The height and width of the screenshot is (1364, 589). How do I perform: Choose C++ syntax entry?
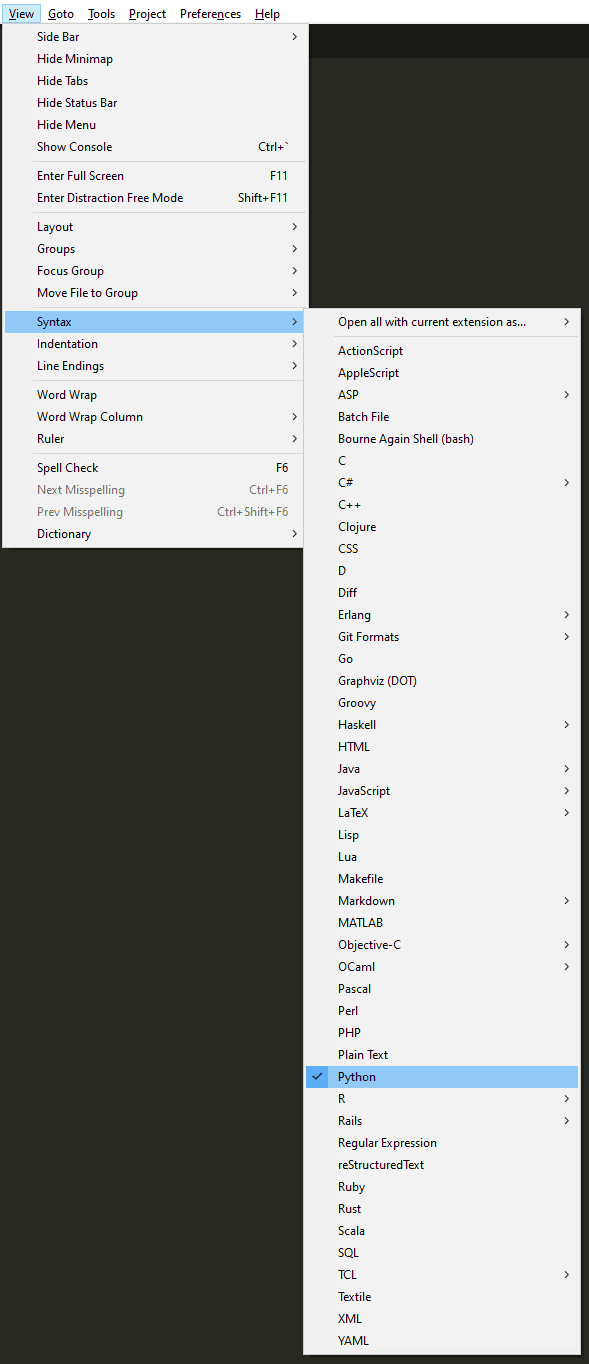point(442,505)
